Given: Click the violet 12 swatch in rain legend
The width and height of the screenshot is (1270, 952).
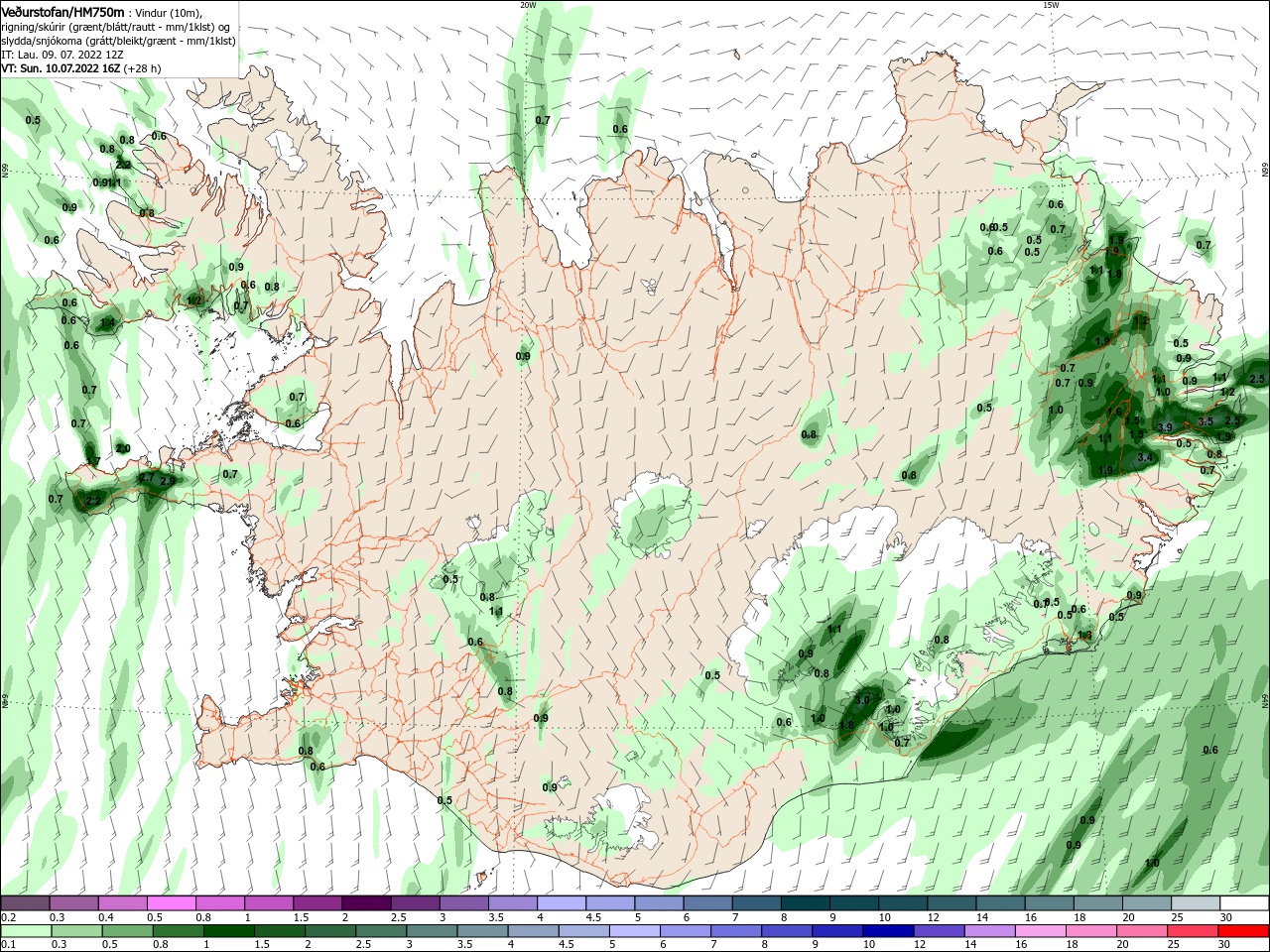Looking at the screenshot, I should (x=937, y=932).
